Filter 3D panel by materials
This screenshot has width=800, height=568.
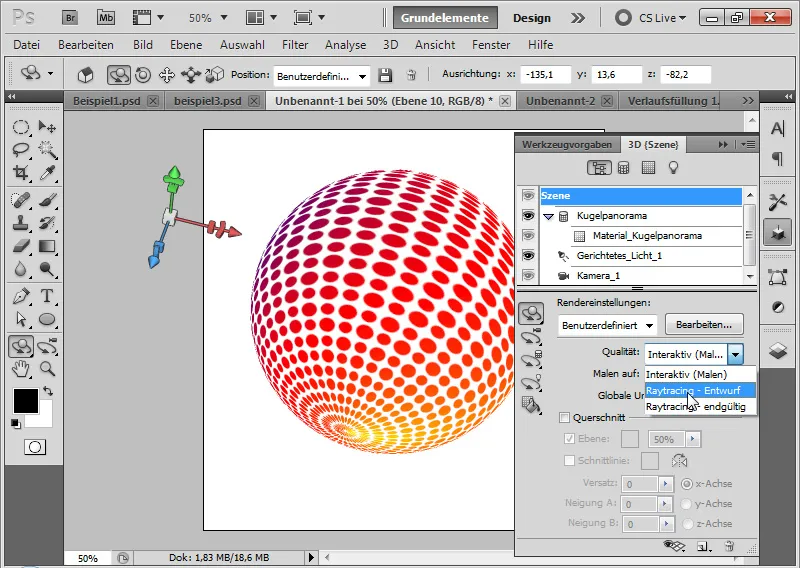tap(648, 167)
